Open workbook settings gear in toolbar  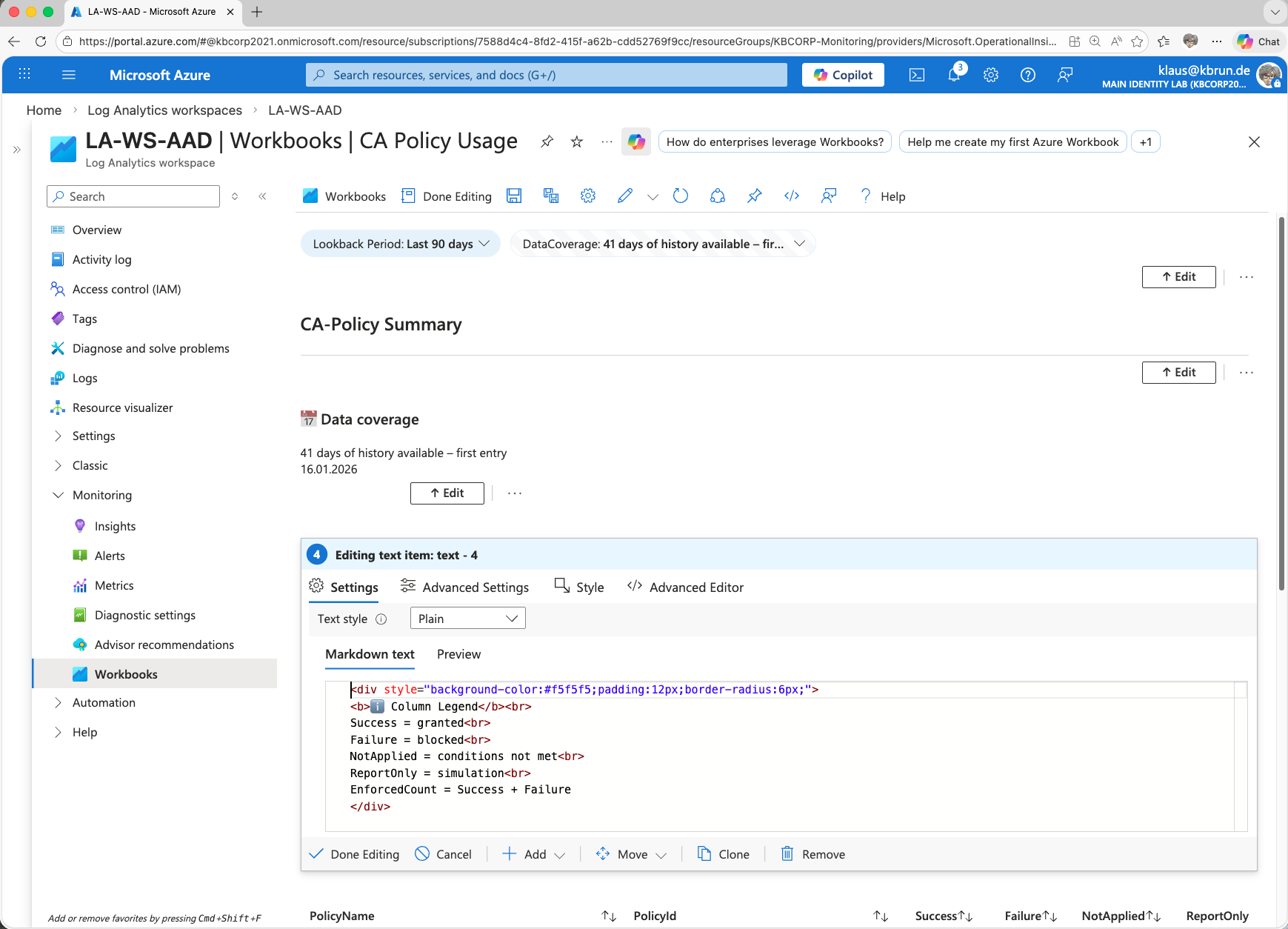click(588, 196)
